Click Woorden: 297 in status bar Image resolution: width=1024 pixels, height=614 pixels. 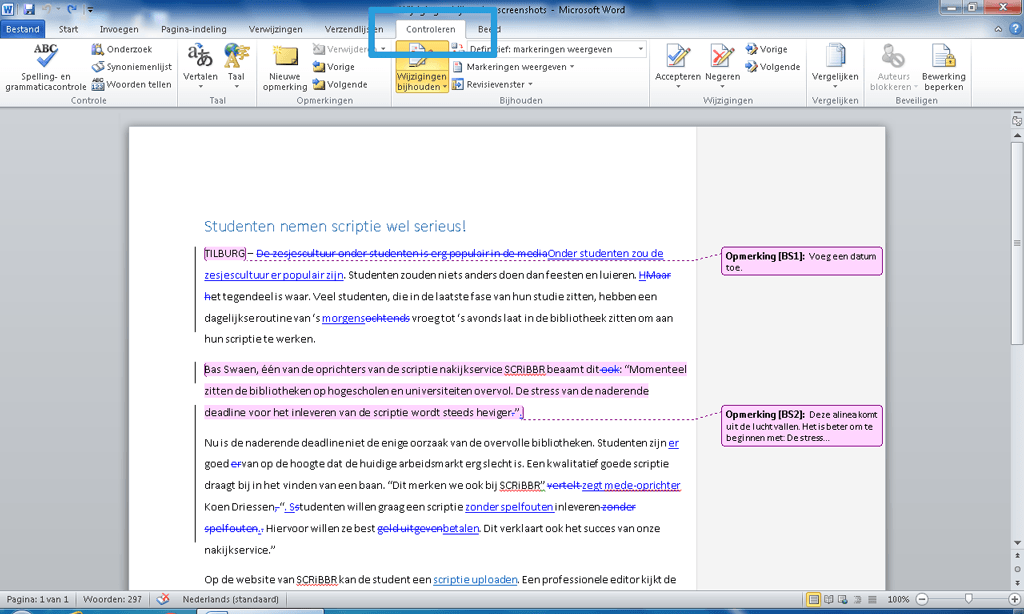click(x=112, y=599)
